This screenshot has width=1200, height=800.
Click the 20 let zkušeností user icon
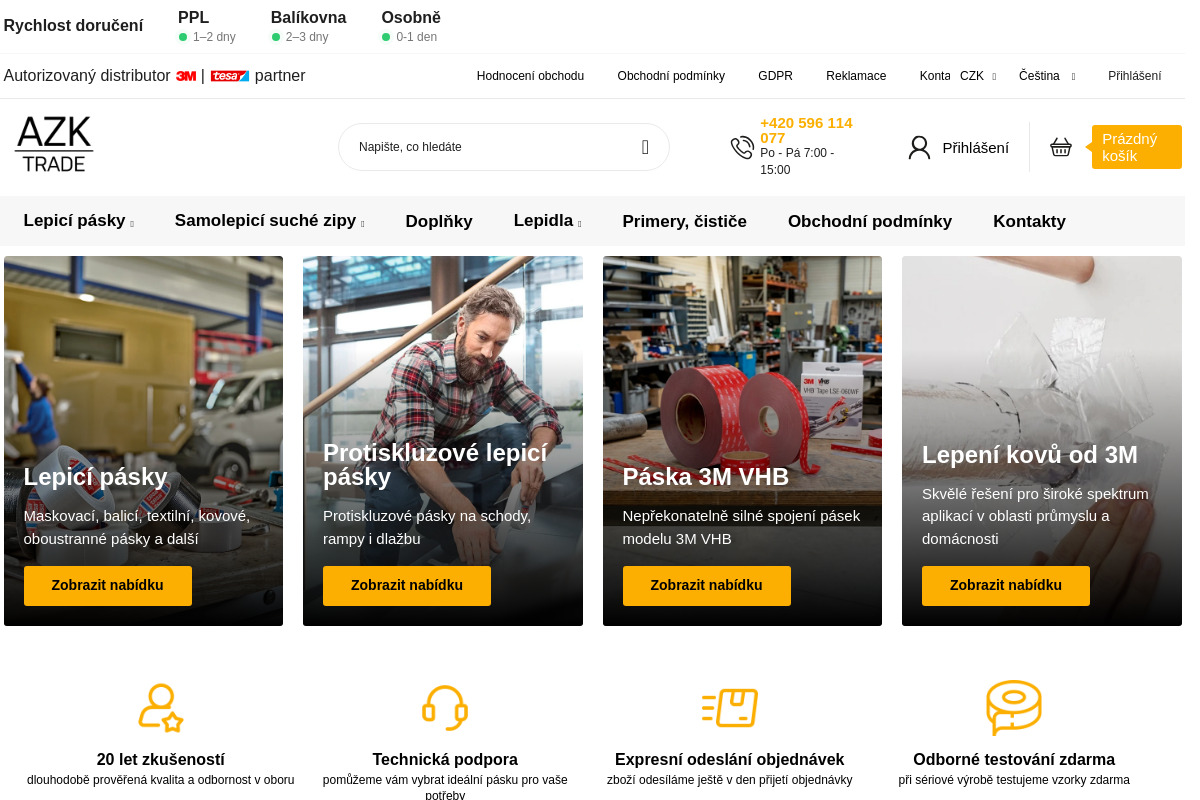click(x=160, y=708)
